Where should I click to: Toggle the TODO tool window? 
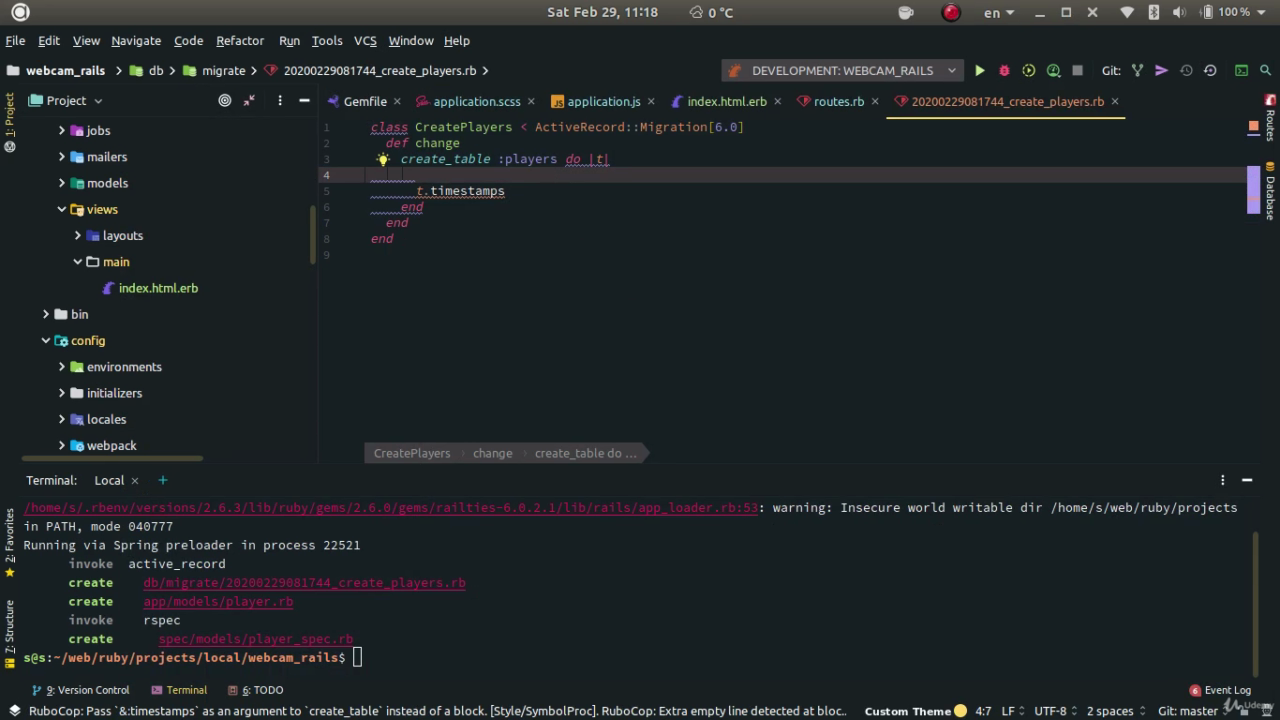tap(262, 690)
